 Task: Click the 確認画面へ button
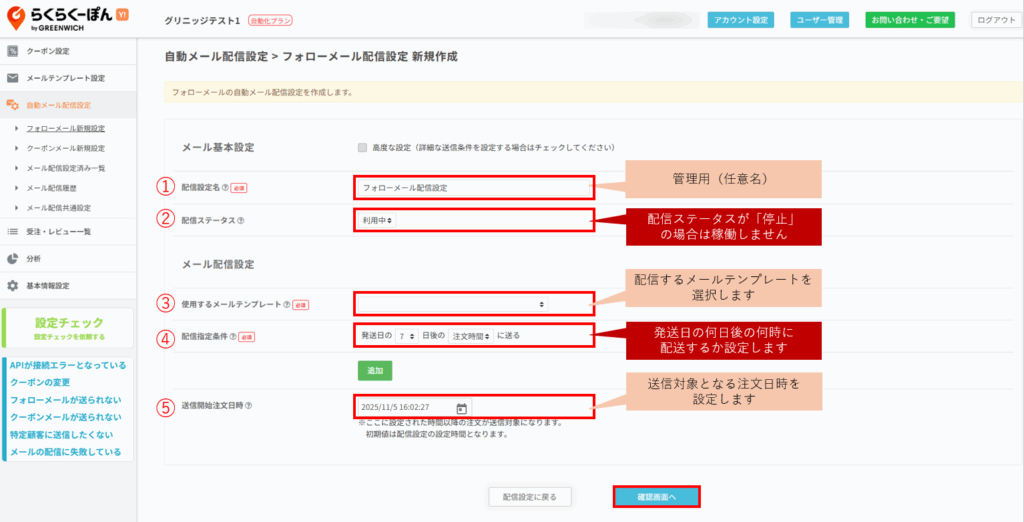[x=656, y=497]
